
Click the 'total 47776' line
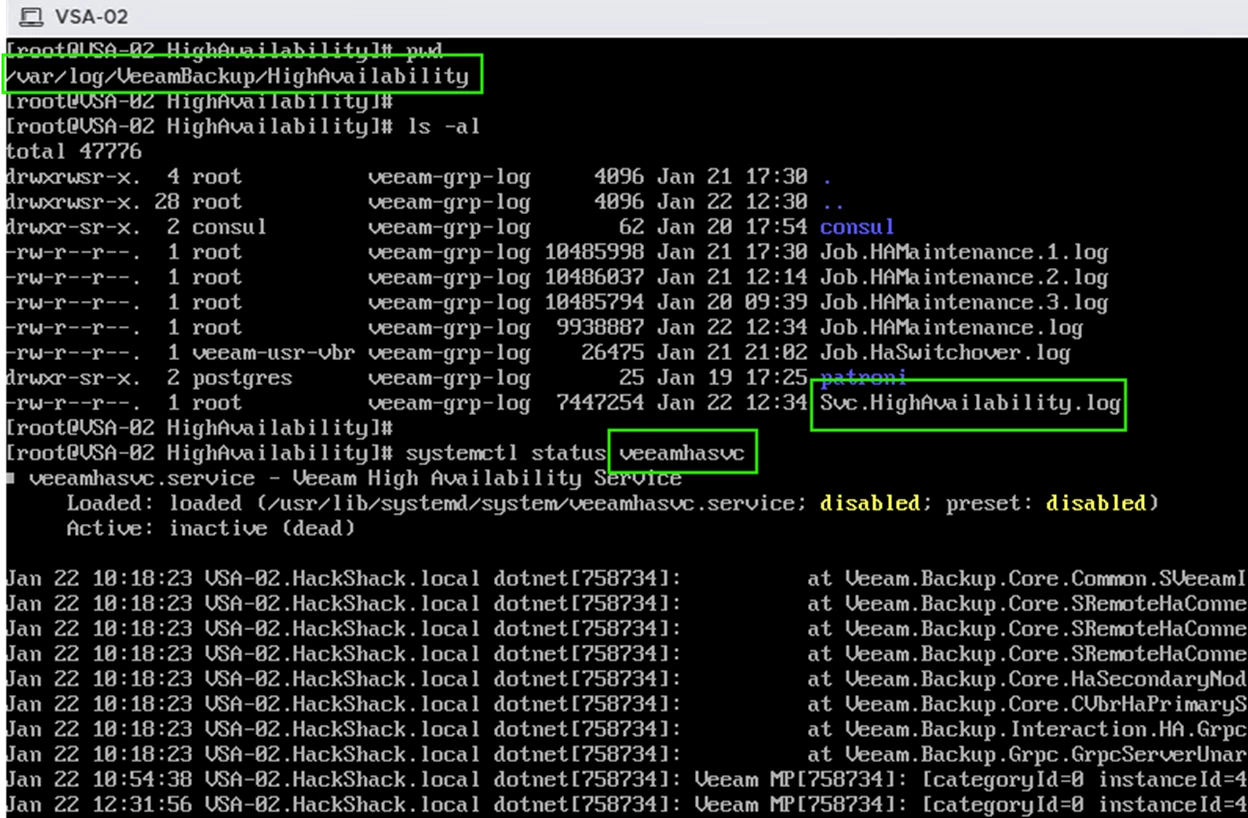(x=74, y=152)
